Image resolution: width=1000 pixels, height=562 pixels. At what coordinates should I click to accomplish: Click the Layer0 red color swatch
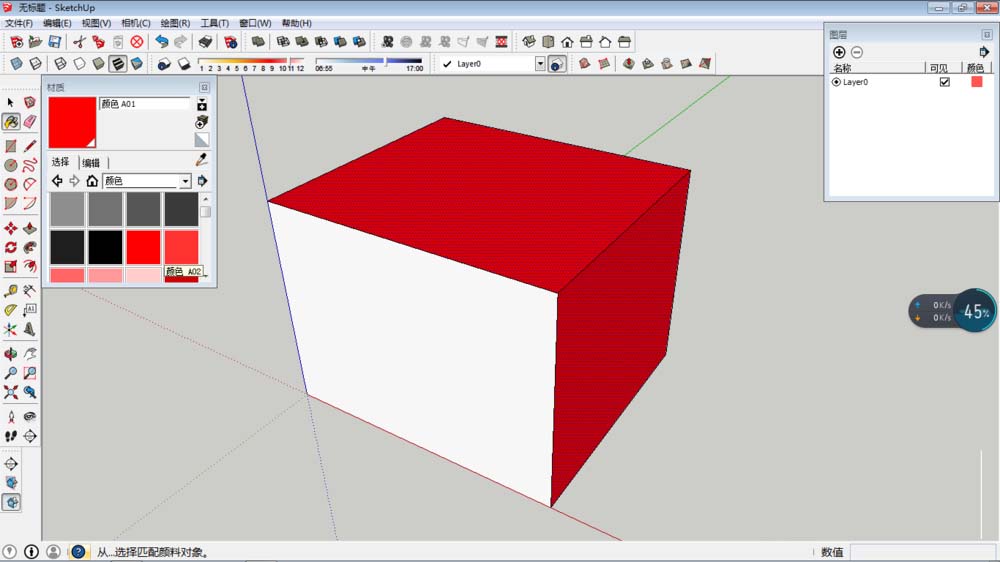pyautogui.click(x=976, y=82)
